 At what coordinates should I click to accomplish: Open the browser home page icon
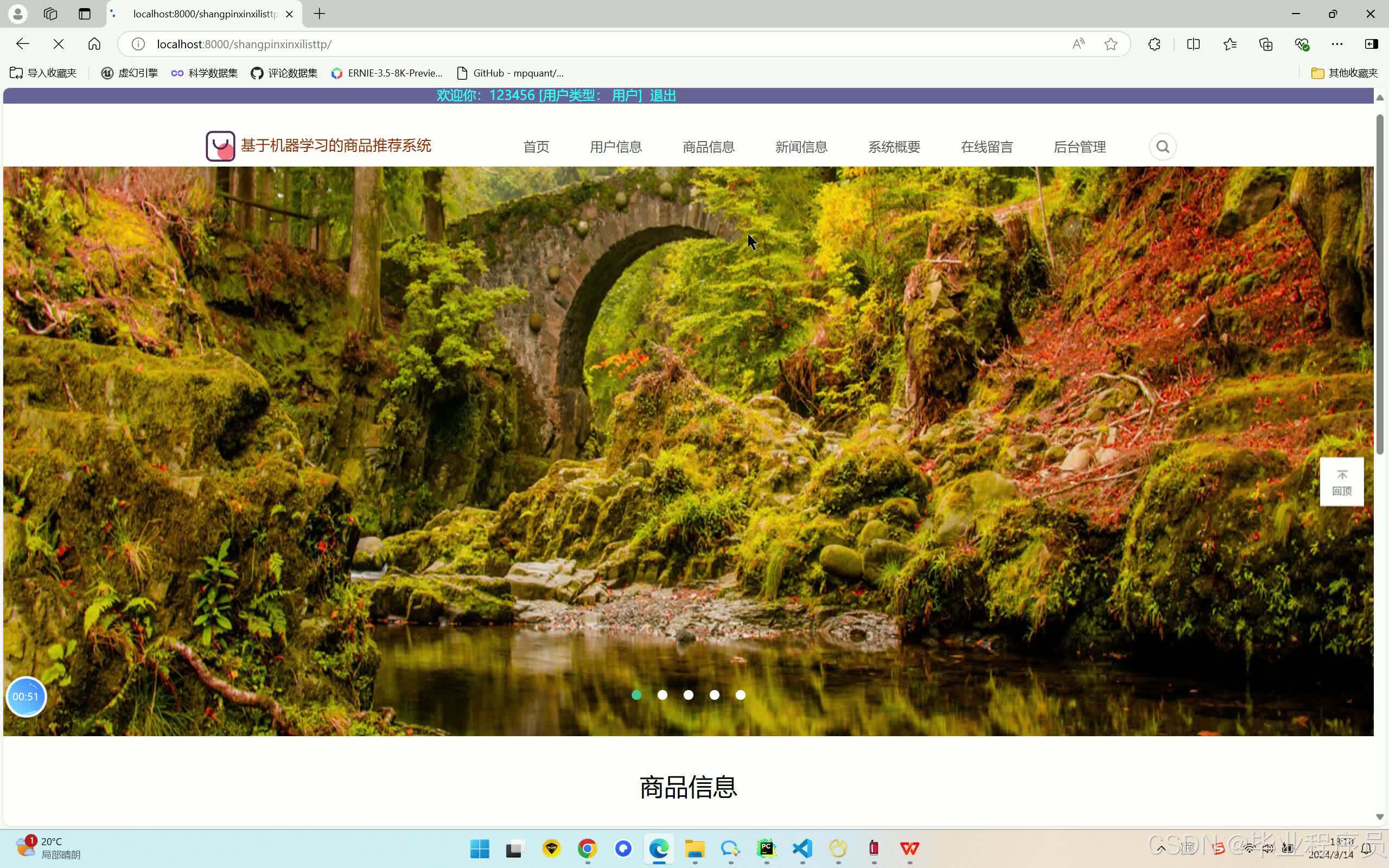[94, 44]
